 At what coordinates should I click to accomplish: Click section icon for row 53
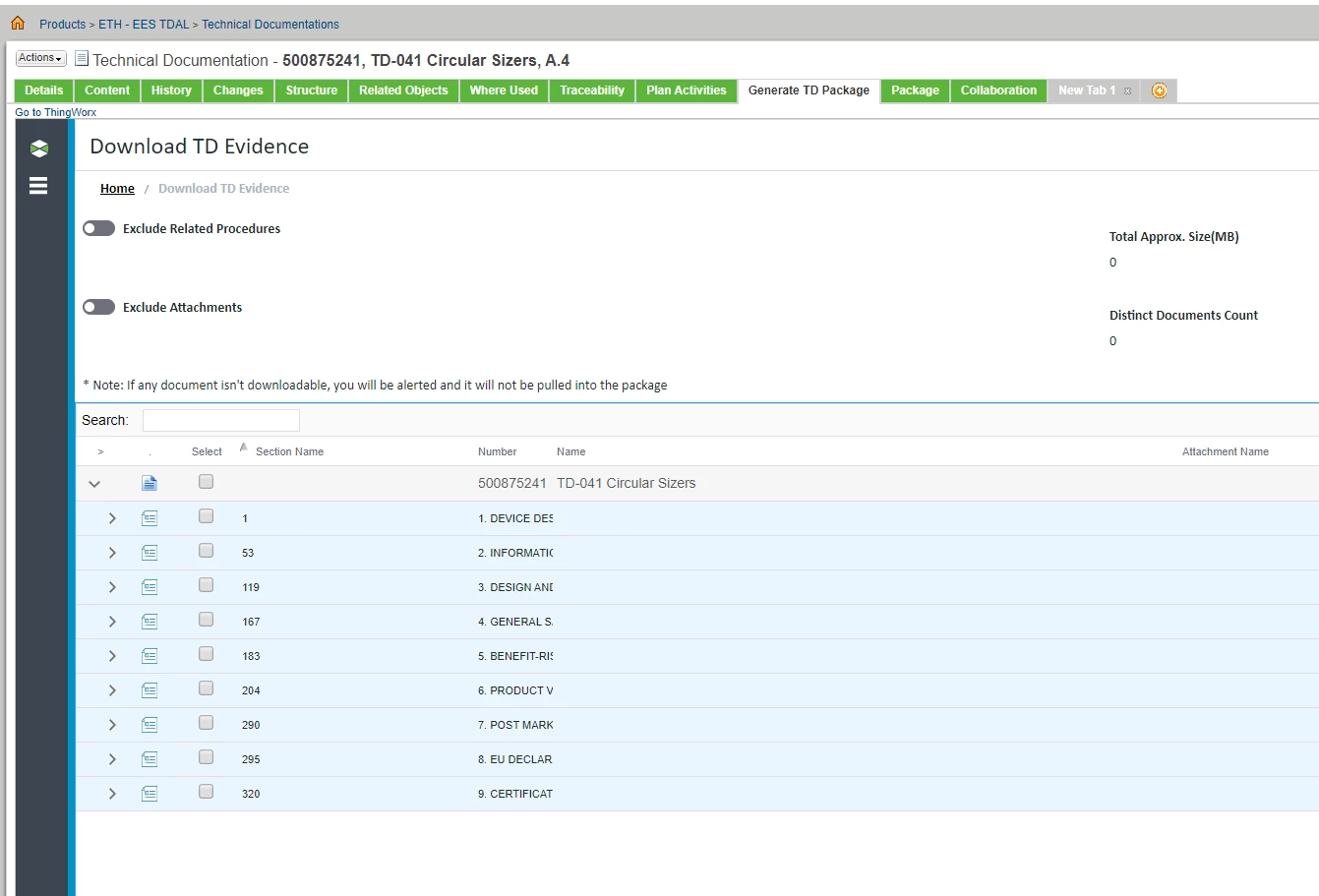pos(150,553)
